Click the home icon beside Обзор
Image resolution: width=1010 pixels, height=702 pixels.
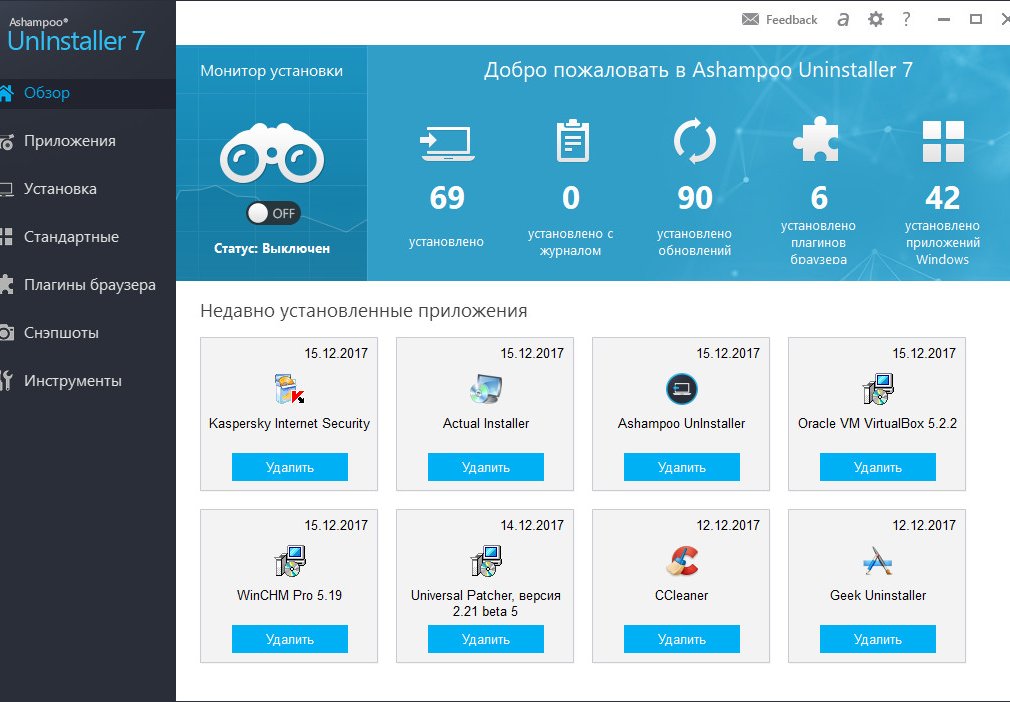[x=6, y=93]
